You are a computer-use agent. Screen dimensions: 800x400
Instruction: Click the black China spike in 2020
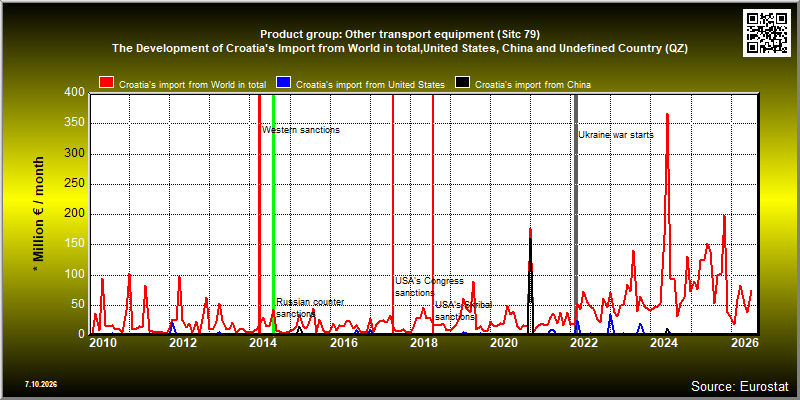(531, 286)
